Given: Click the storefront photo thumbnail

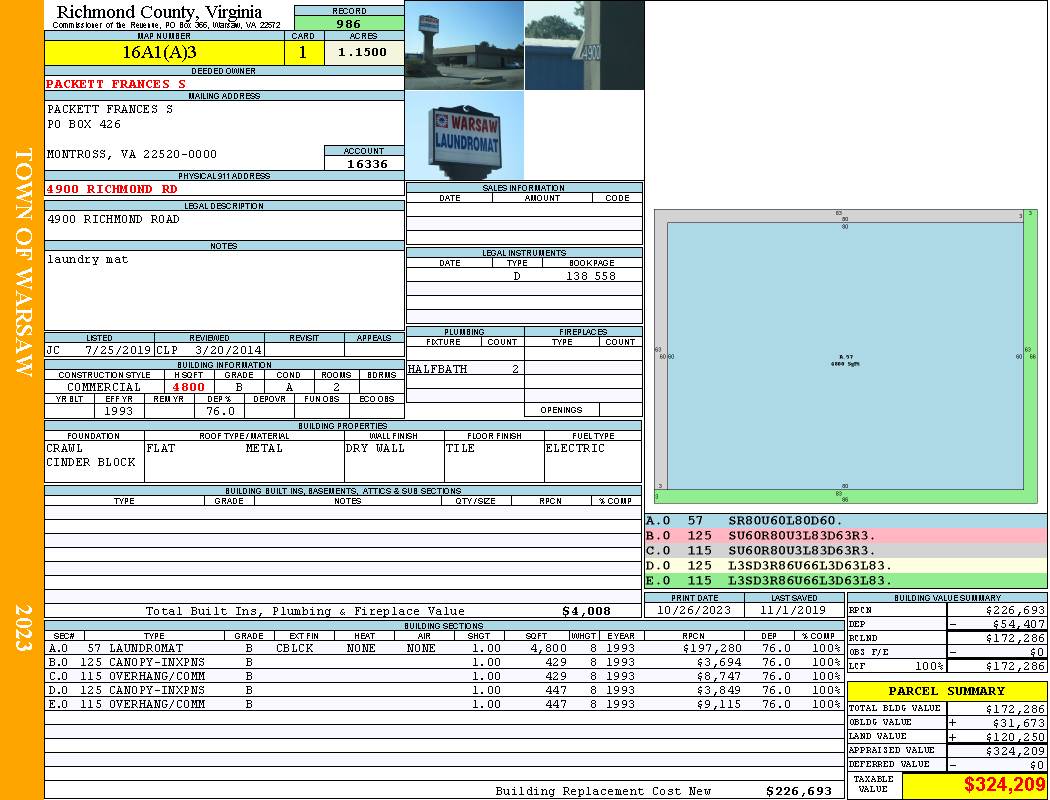Looking at the screenshot, I should tap(464, 45).
